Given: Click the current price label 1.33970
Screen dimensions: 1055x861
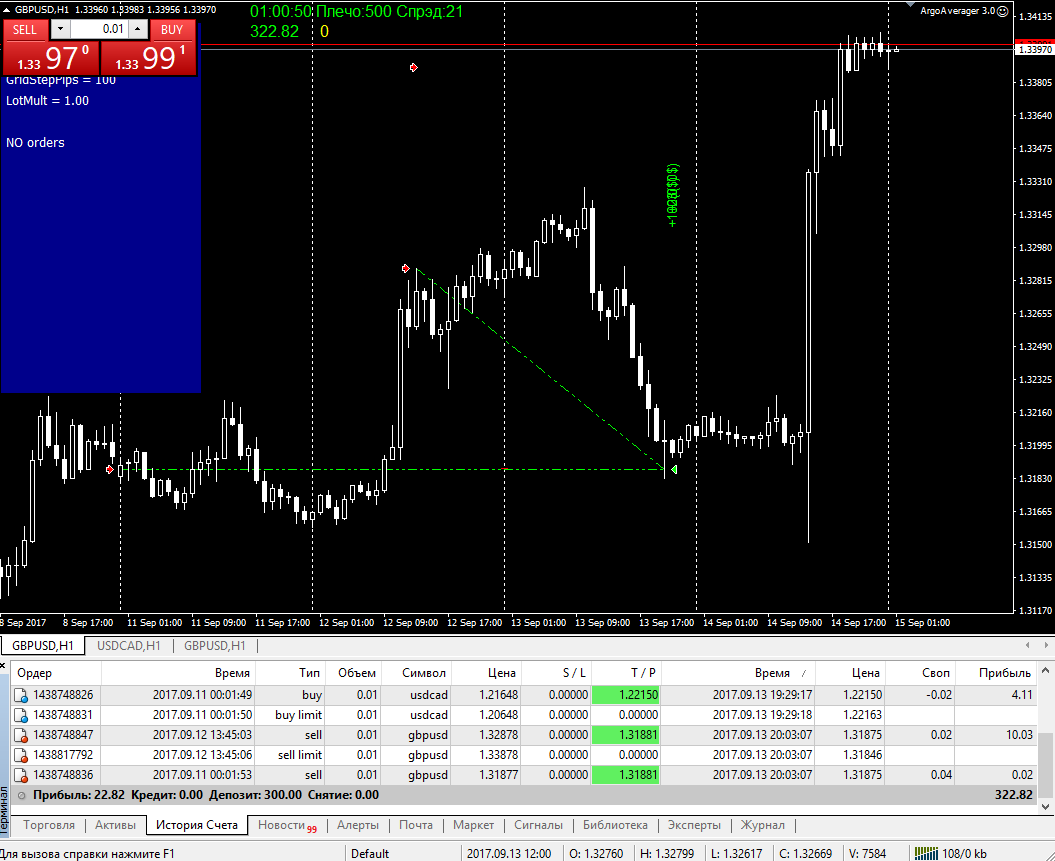Looking at the screenshot, I should pyautogui.click(x=1034, y=50).
